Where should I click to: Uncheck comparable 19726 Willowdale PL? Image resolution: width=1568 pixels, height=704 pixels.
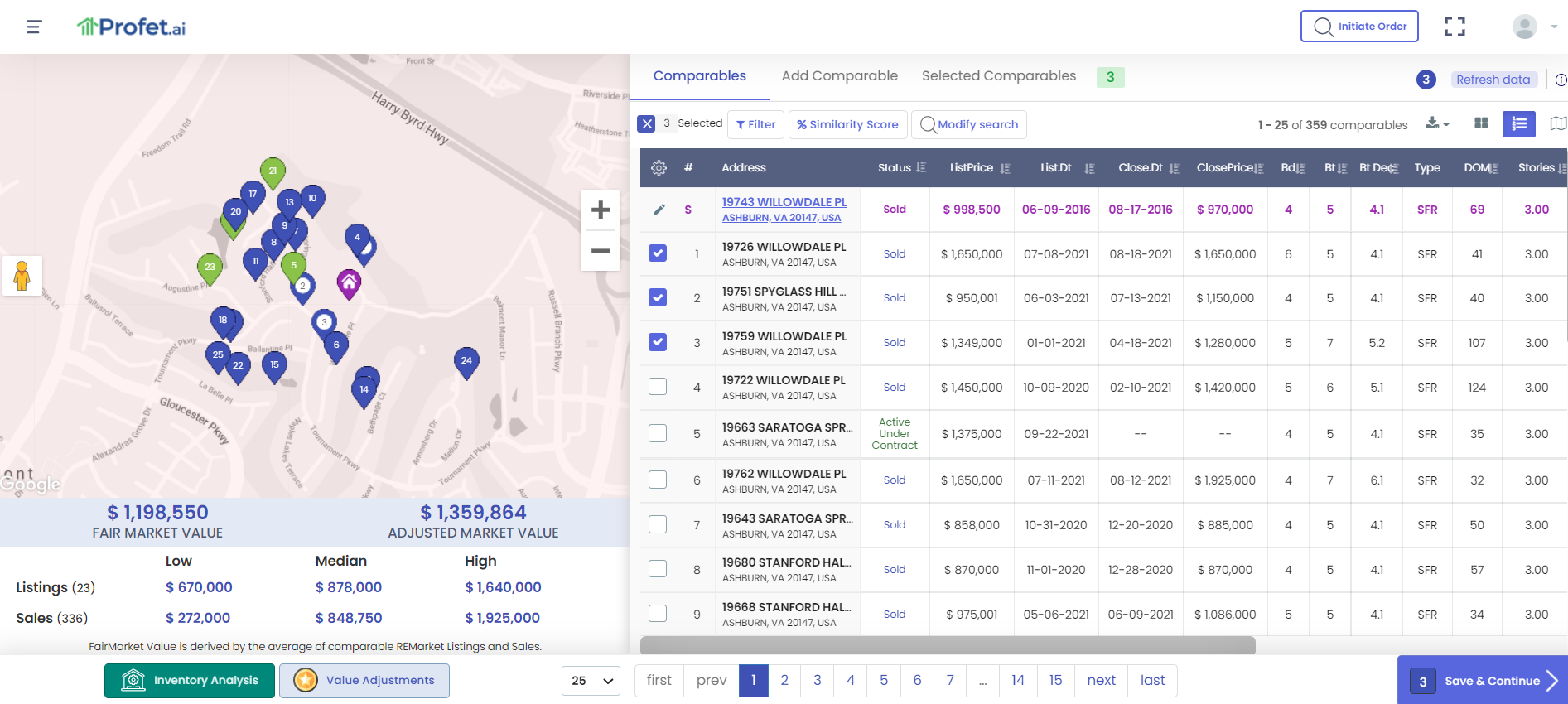658,253
